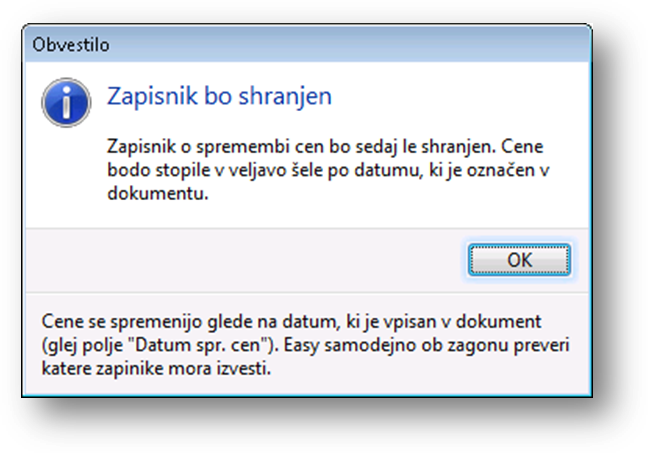Click the phrase "samodejno ob zagonu preveri" in footer
Image resolution: width=648 pixels, height=453 pixels.
pos(447,346)
